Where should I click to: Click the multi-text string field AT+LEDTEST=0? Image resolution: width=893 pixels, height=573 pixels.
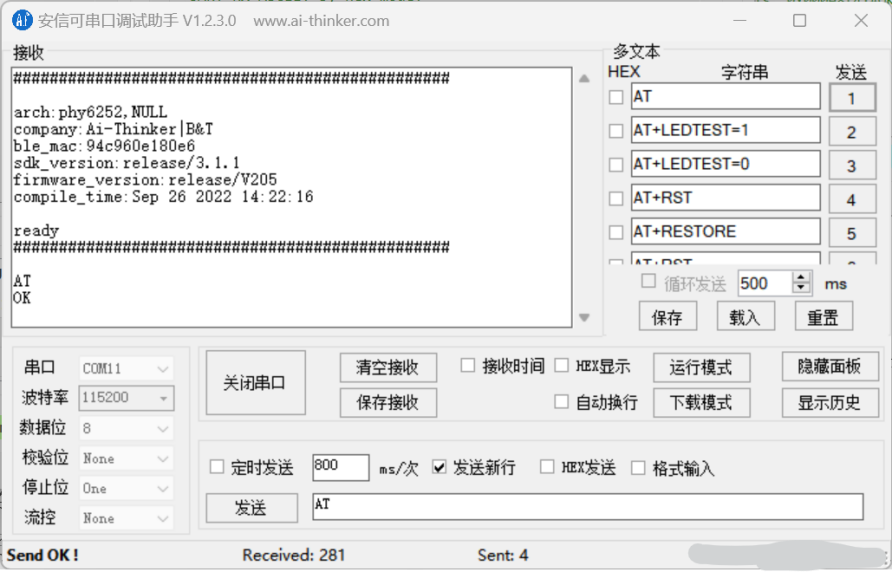click(x=726, y=164)
